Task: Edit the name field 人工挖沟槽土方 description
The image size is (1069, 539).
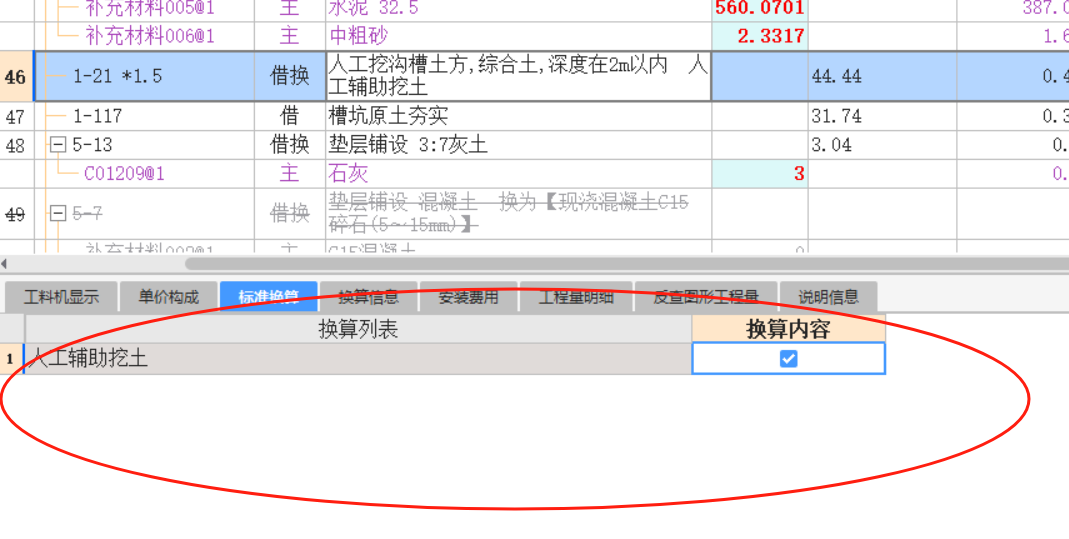Action: [x=519, y=76]
